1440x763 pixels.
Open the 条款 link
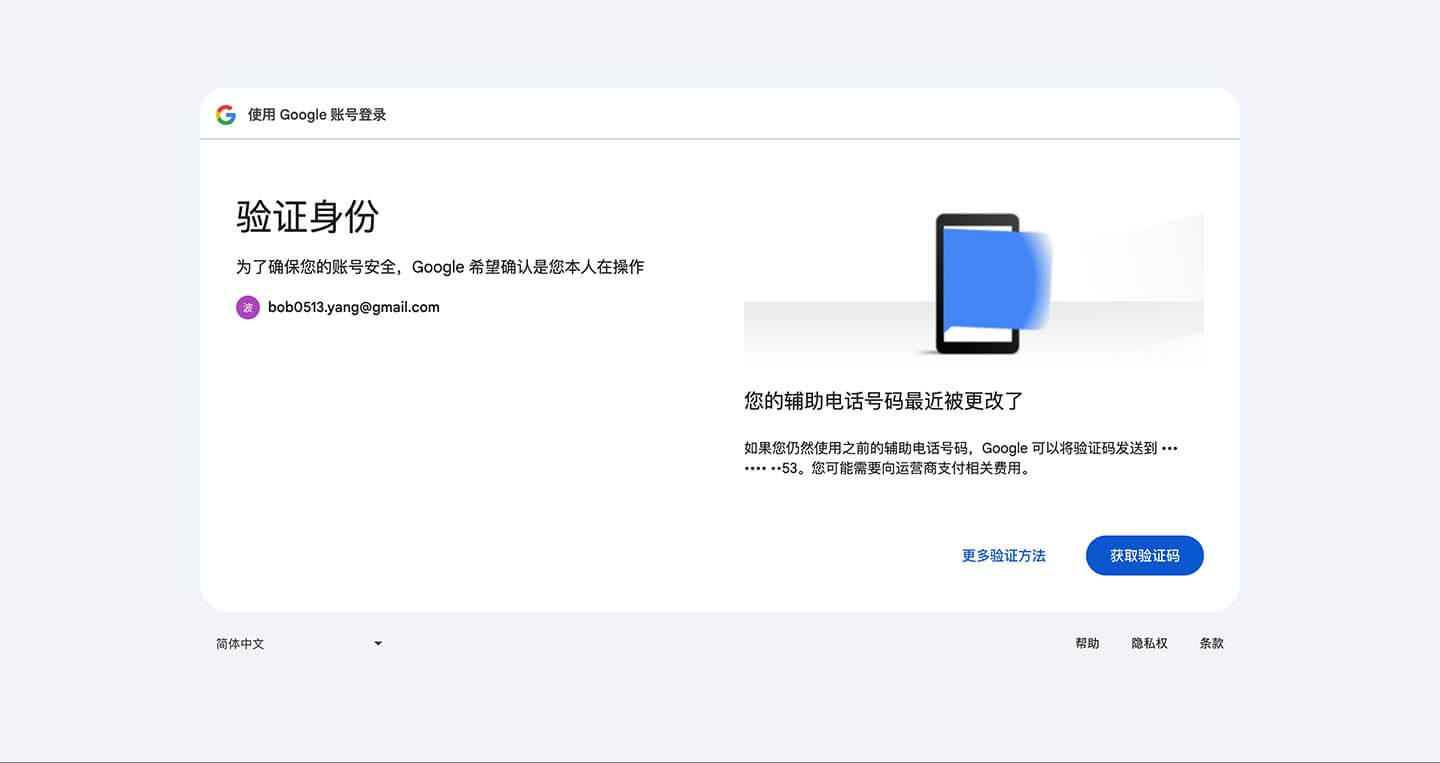pos(1211,644)
